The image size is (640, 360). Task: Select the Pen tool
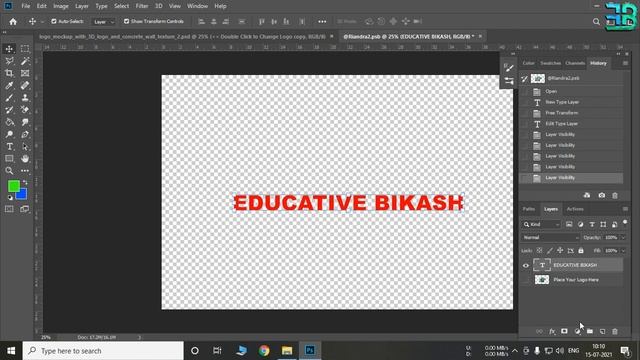pos(25,134)
